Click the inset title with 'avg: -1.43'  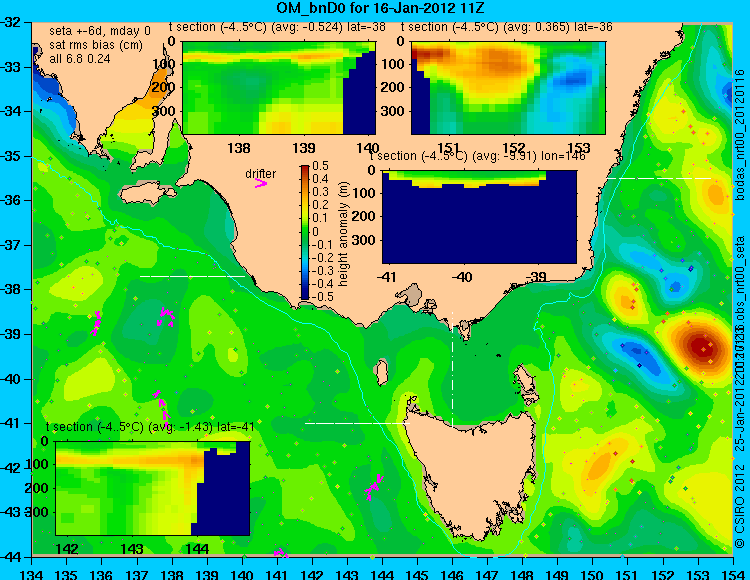150,427
